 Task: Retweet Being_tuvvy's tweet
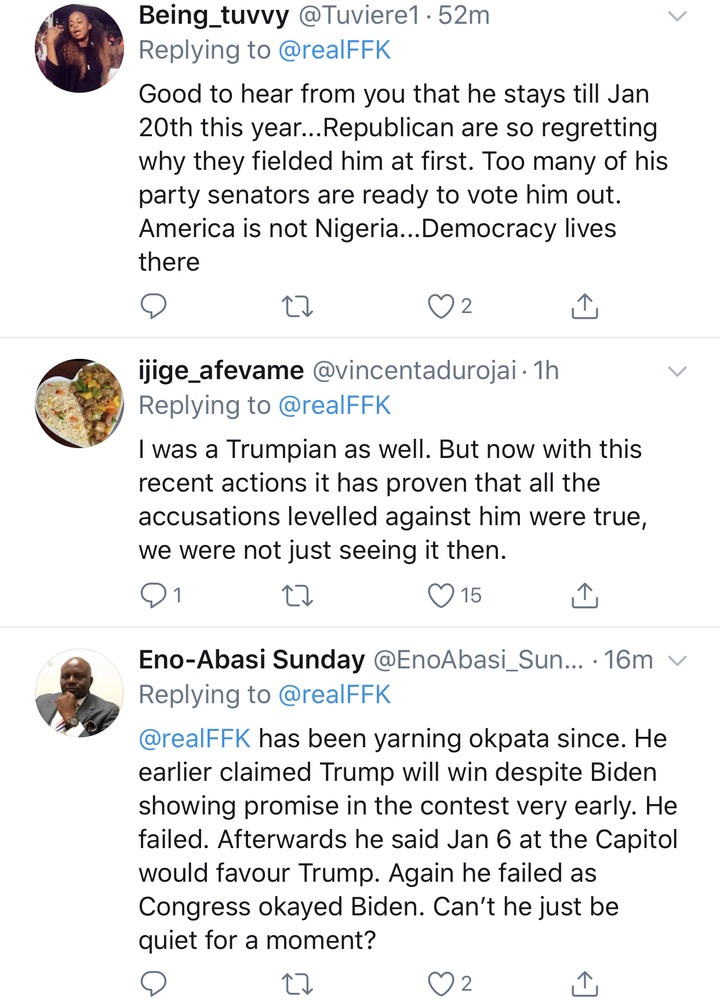click(x=297, y=307)
